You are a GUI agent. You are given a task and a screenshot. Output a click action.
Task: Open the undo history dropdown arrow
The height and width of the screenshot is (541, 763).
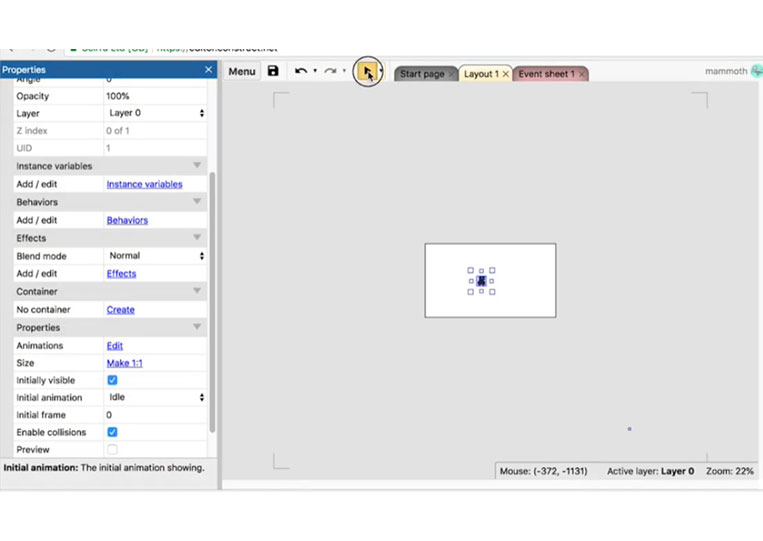pyautogui.click(x=315, y=71)
